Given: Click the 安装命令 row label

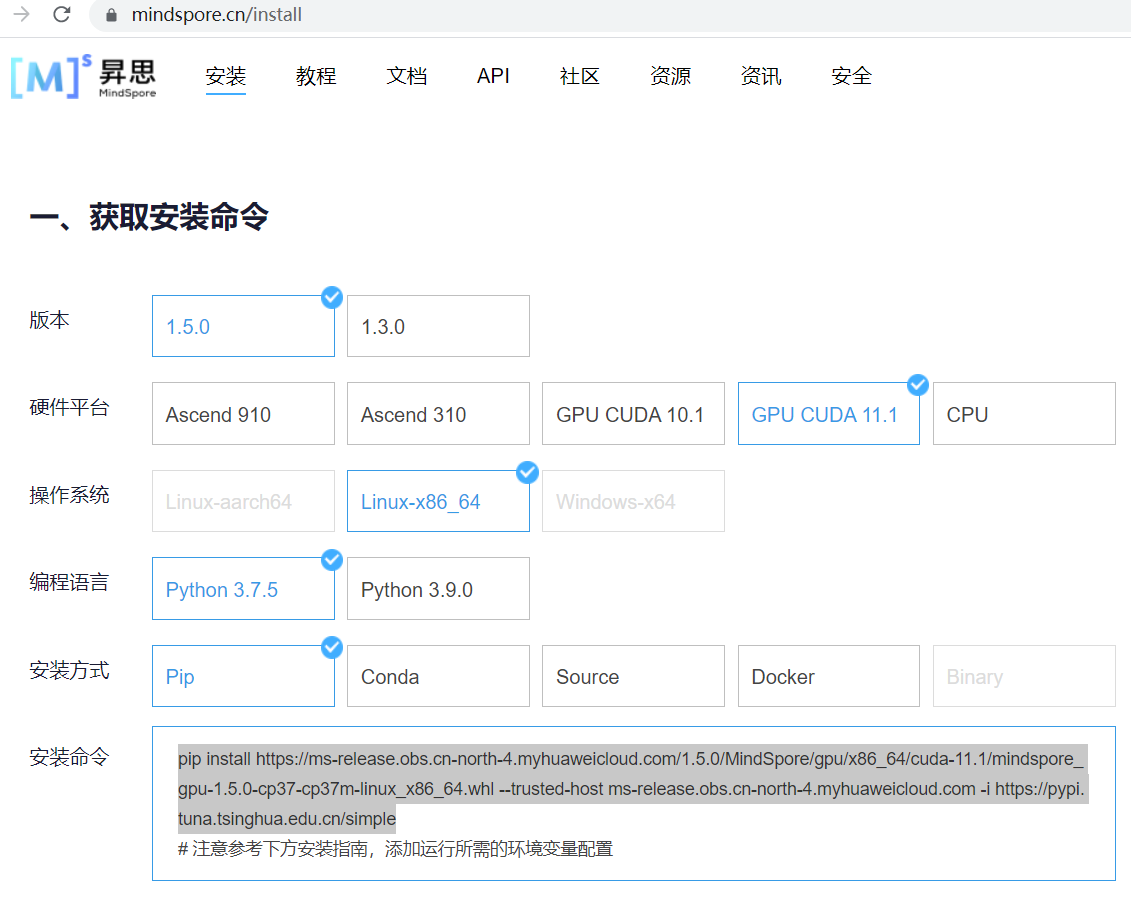Looking at the screenshot, I should pos(69,757).
